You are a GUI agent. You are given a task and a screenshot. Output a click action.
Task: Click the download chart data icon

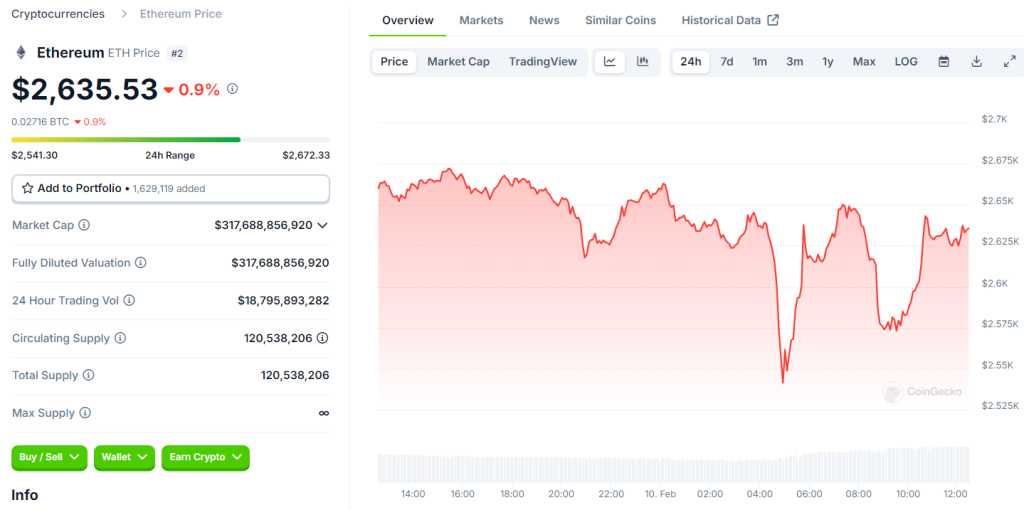click(977, 61)
